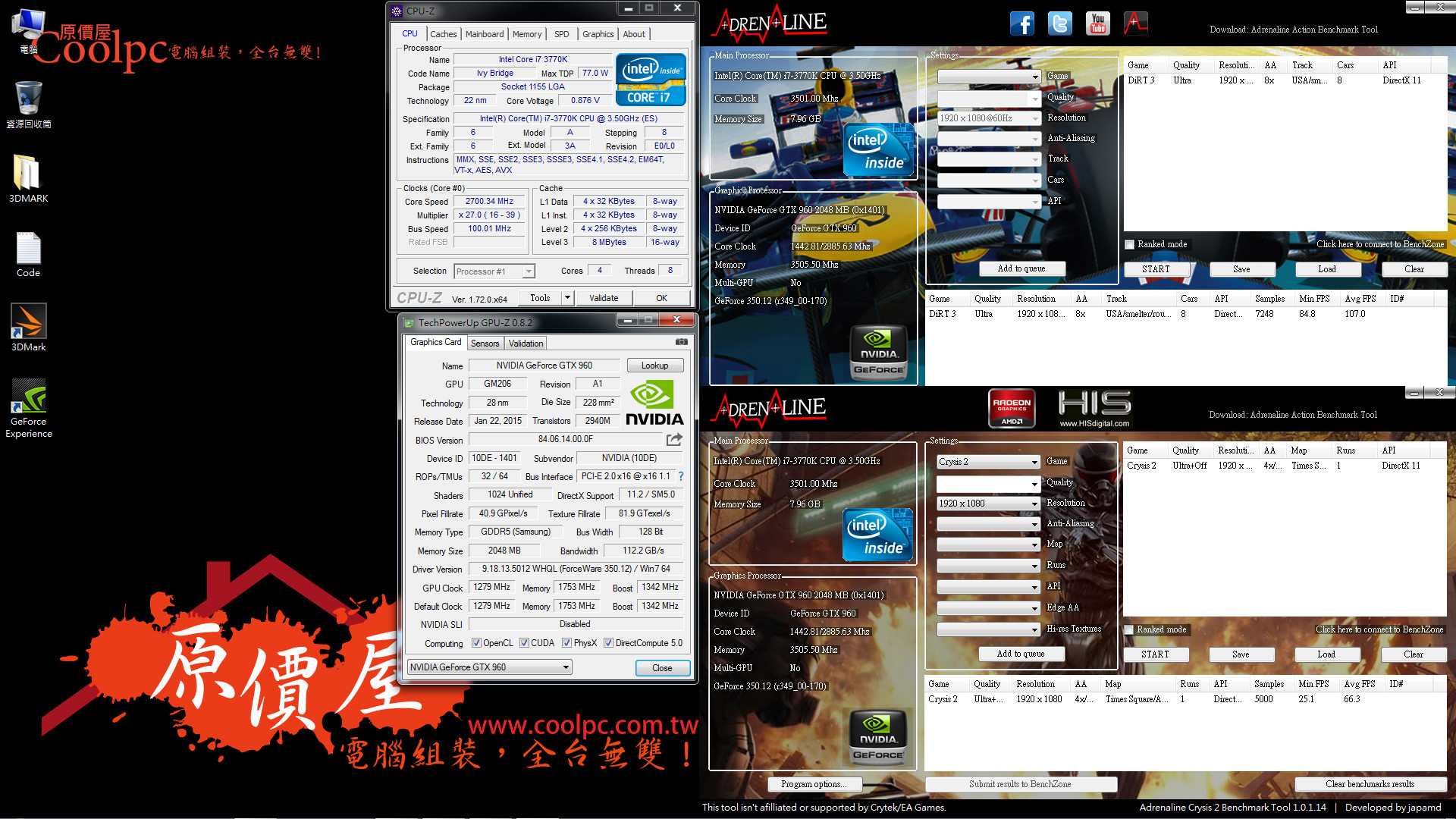Switch to the Caches tab in CPU-Z

click(x=443, y=34)
